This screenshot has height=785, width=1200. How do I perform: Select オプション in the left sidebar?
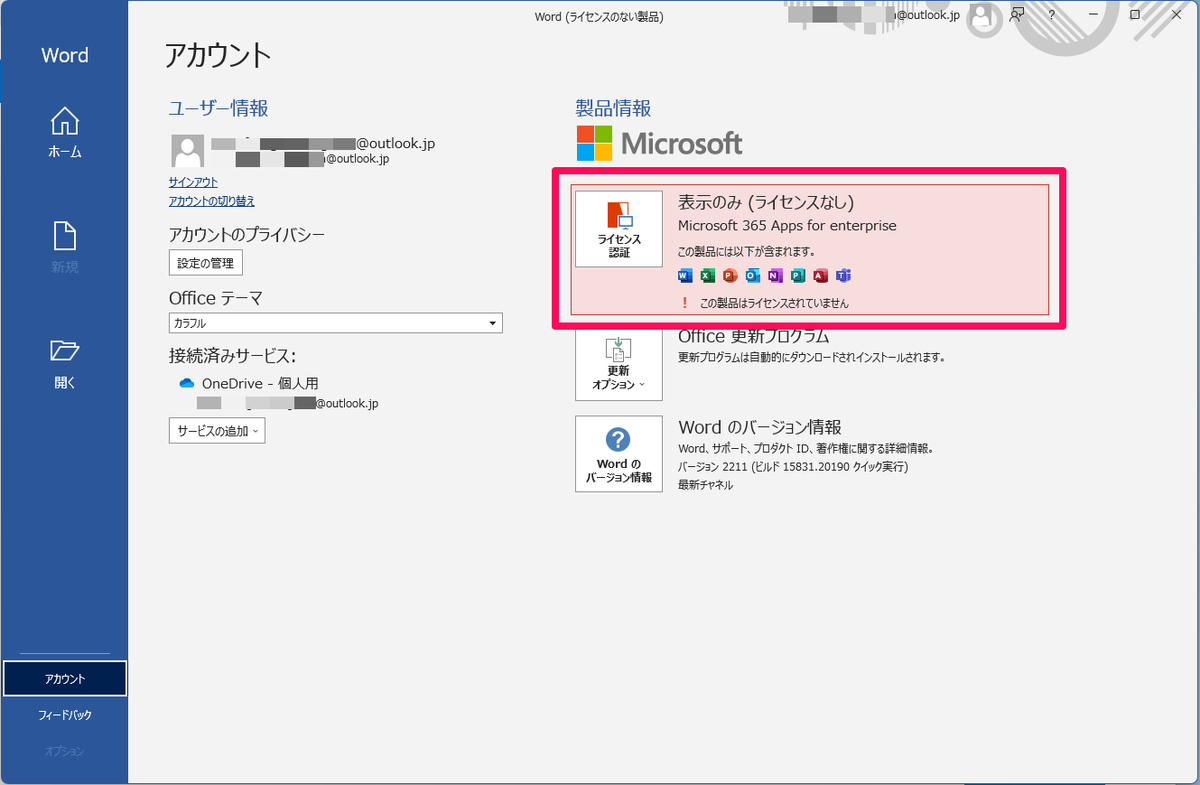click(x=65, y=751)
